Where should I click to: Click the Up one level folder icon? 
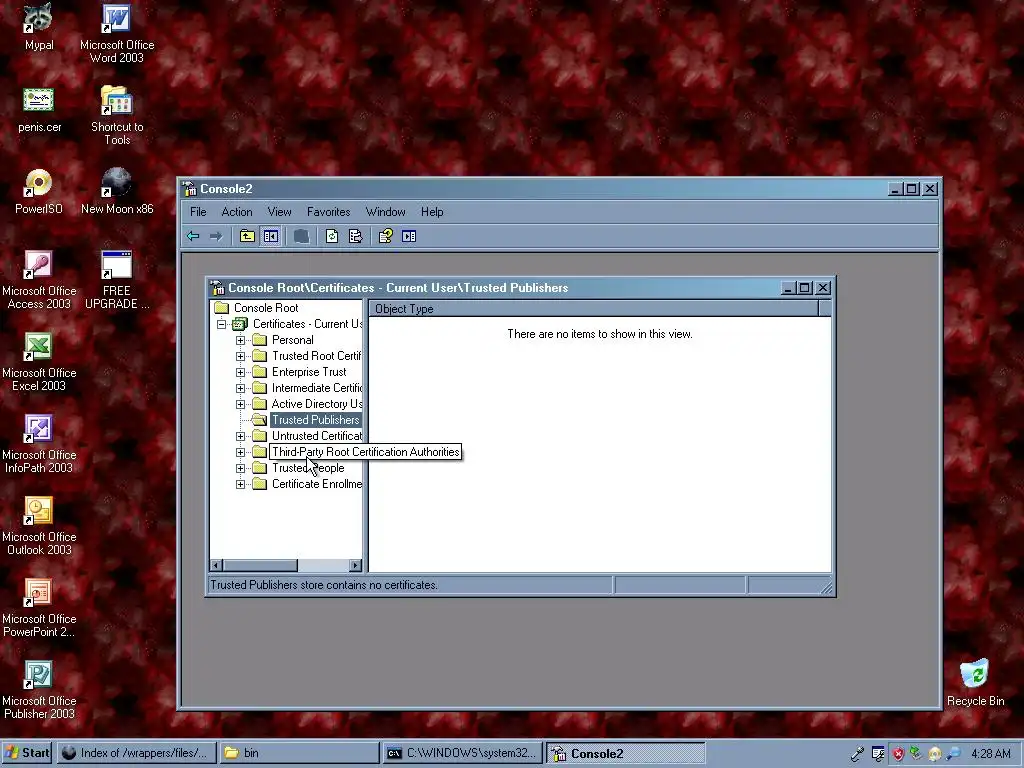[247, 236]
